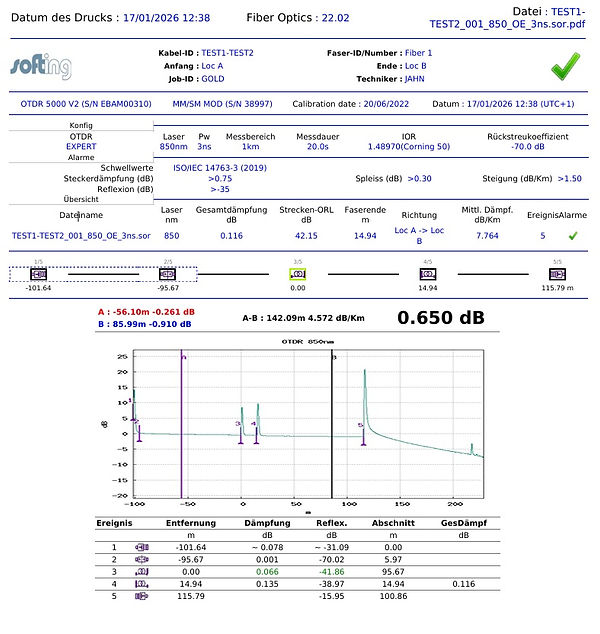
Task: Click the Messdauer value 20.0s
Action: pos(318,146)
